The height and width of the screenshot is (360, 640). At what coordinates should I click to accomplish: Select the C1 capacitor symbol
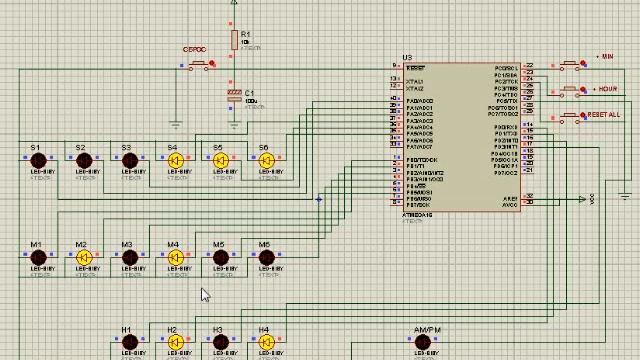234,96
